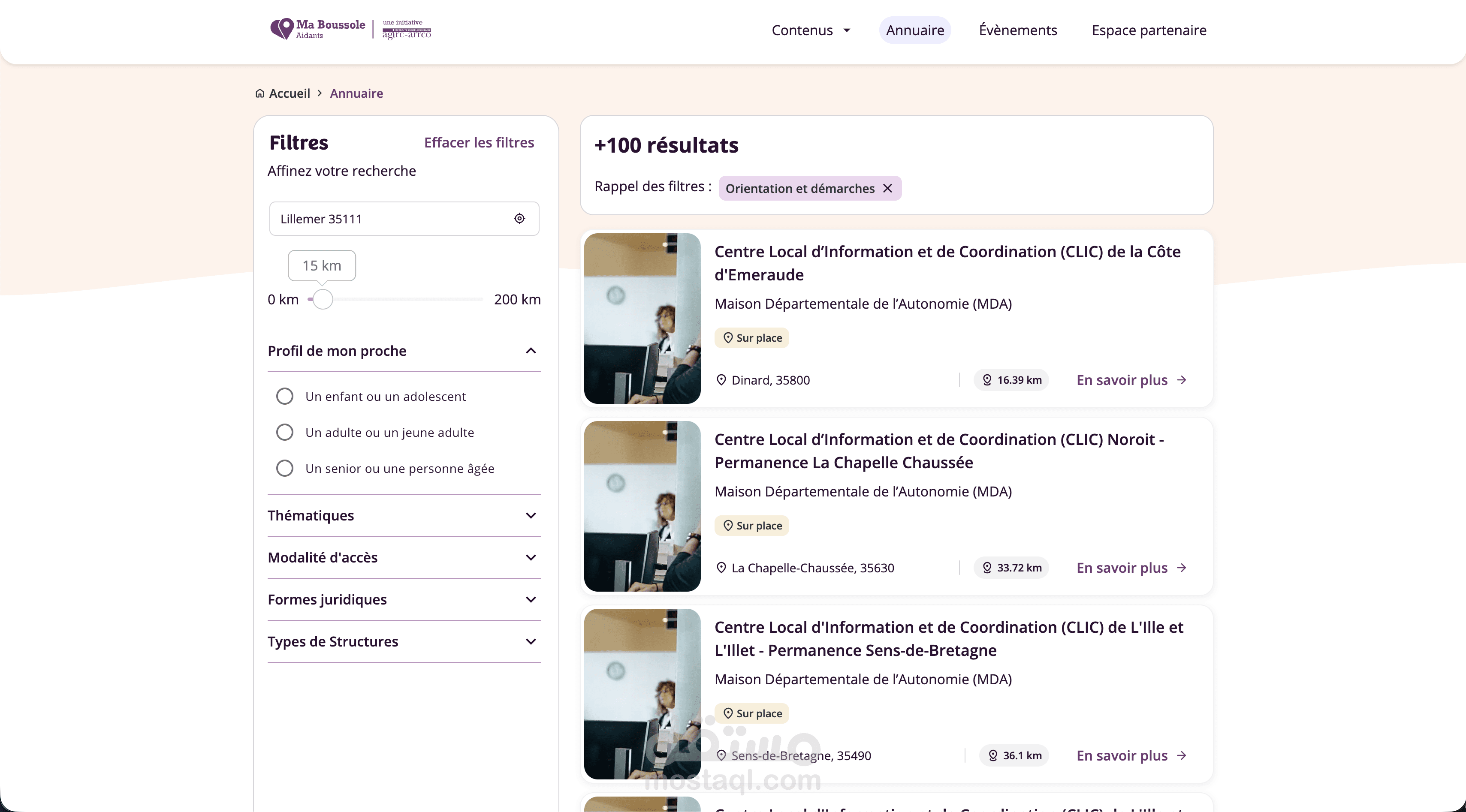Expand the Modalité d'accès filter section

coord(404,557)
